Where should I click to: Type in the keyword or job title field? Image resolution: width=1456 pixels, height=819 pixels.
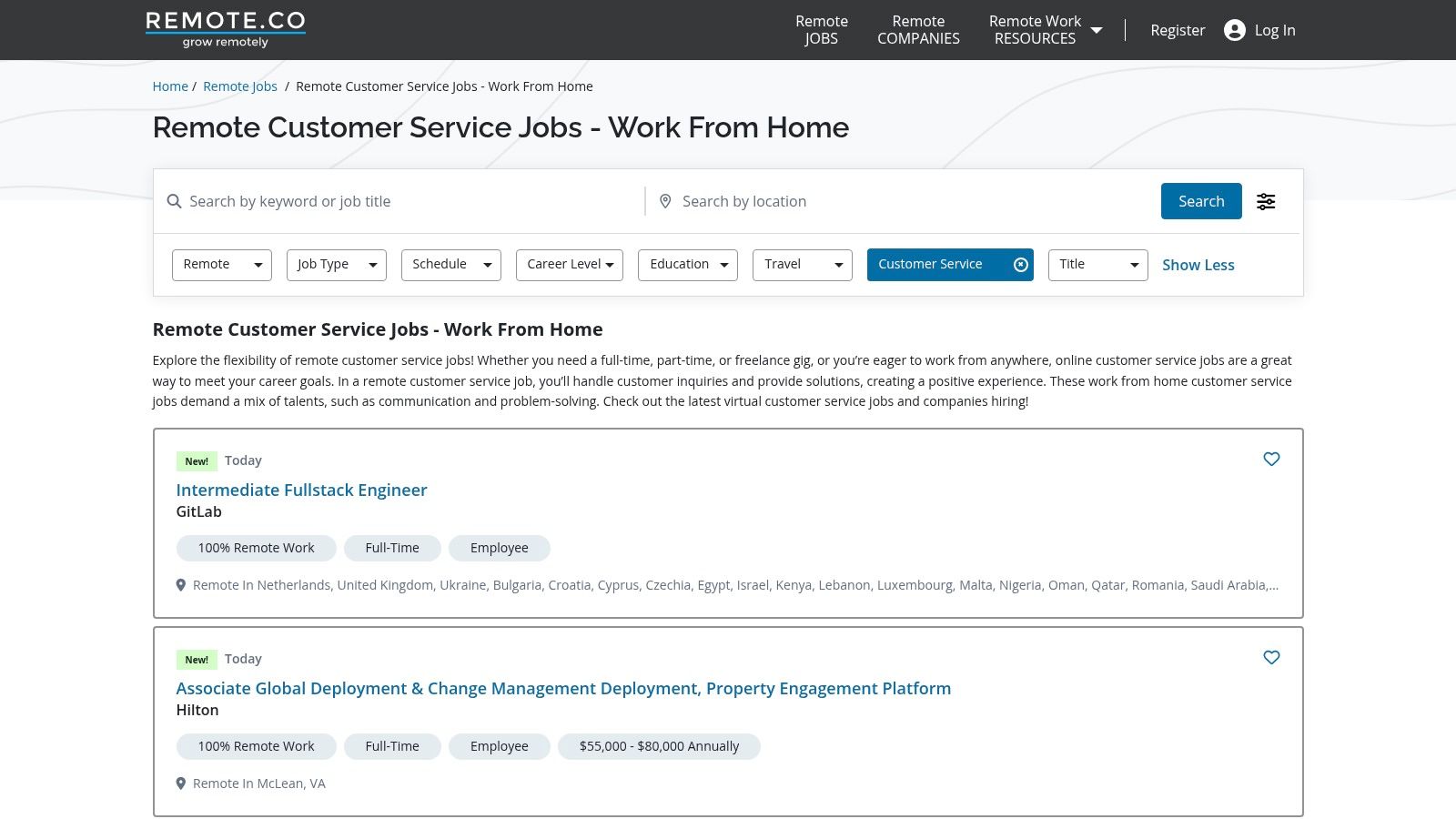(409, 201)
